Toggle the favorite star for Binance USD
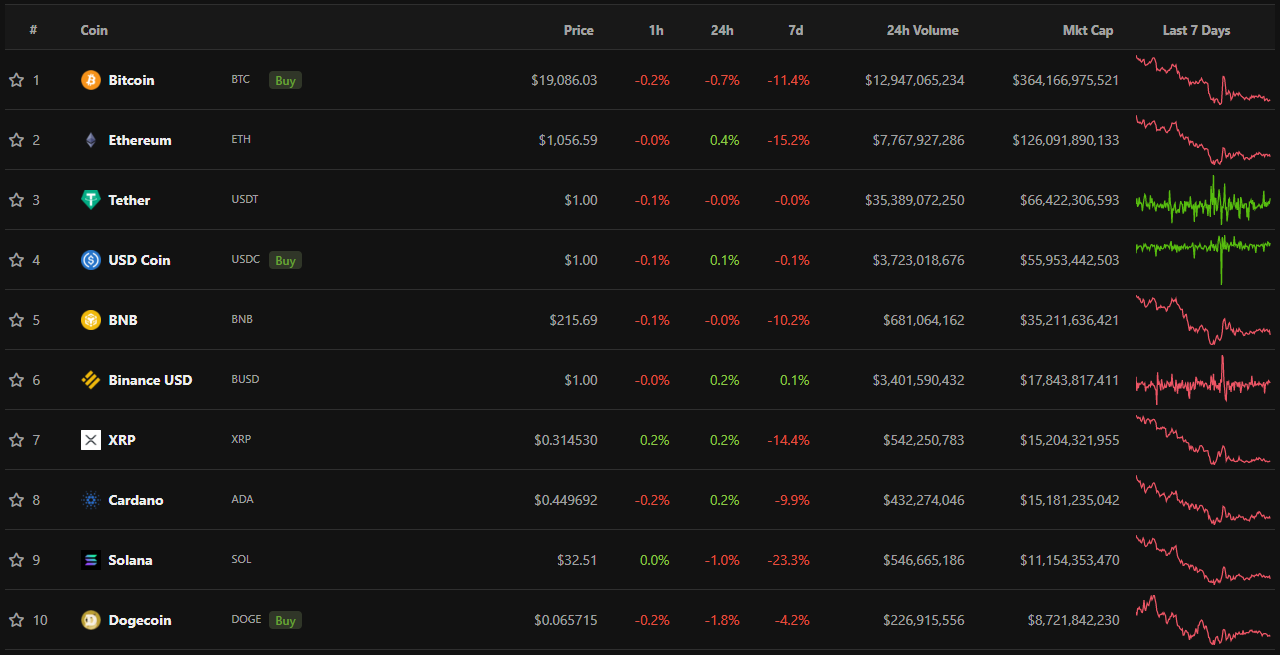The width and height of the screenshot is (1280, 655). (x=16, y=380)
